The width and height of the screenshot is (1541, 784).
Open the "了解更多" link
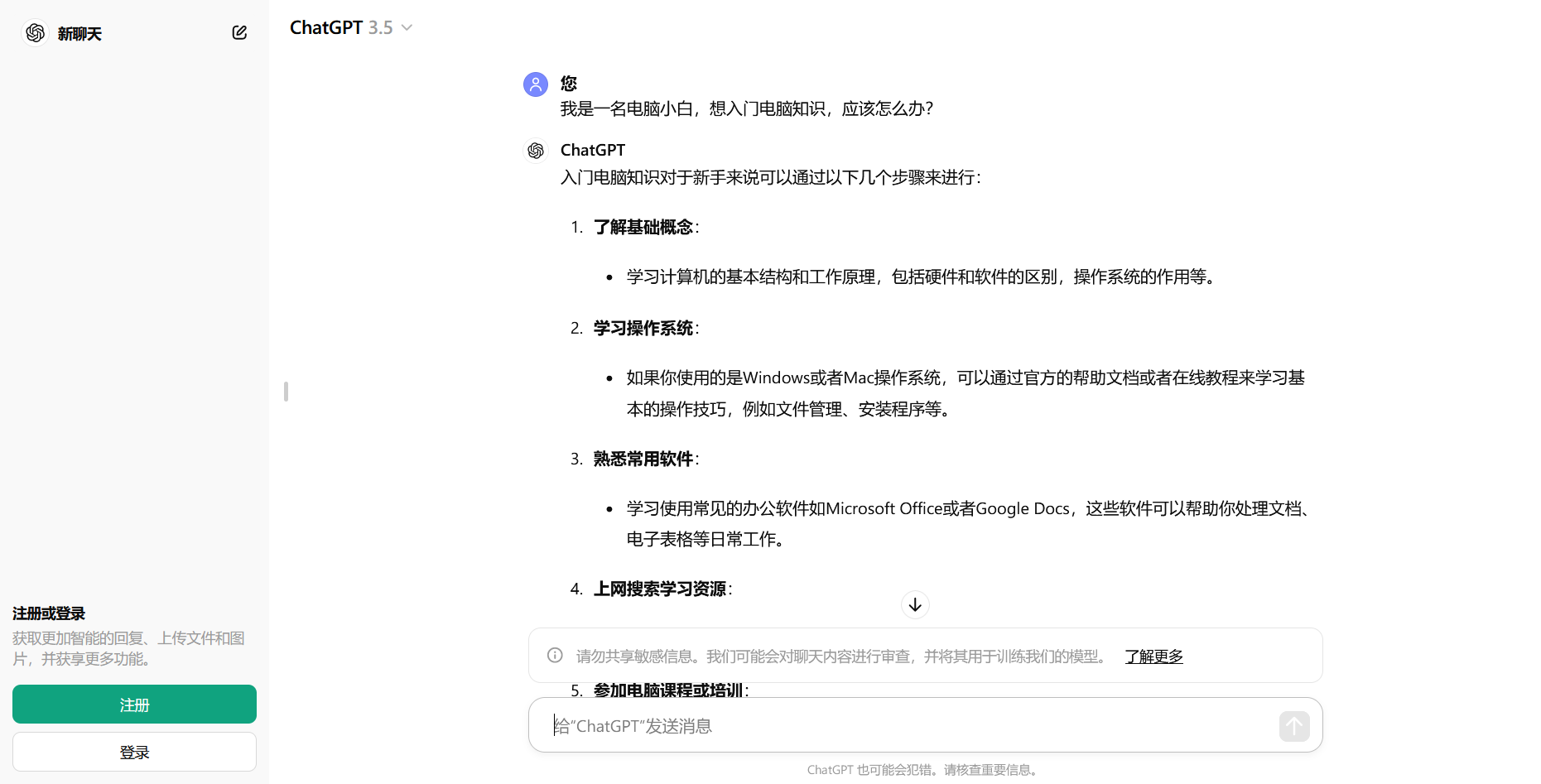(x=1153, y=656)
